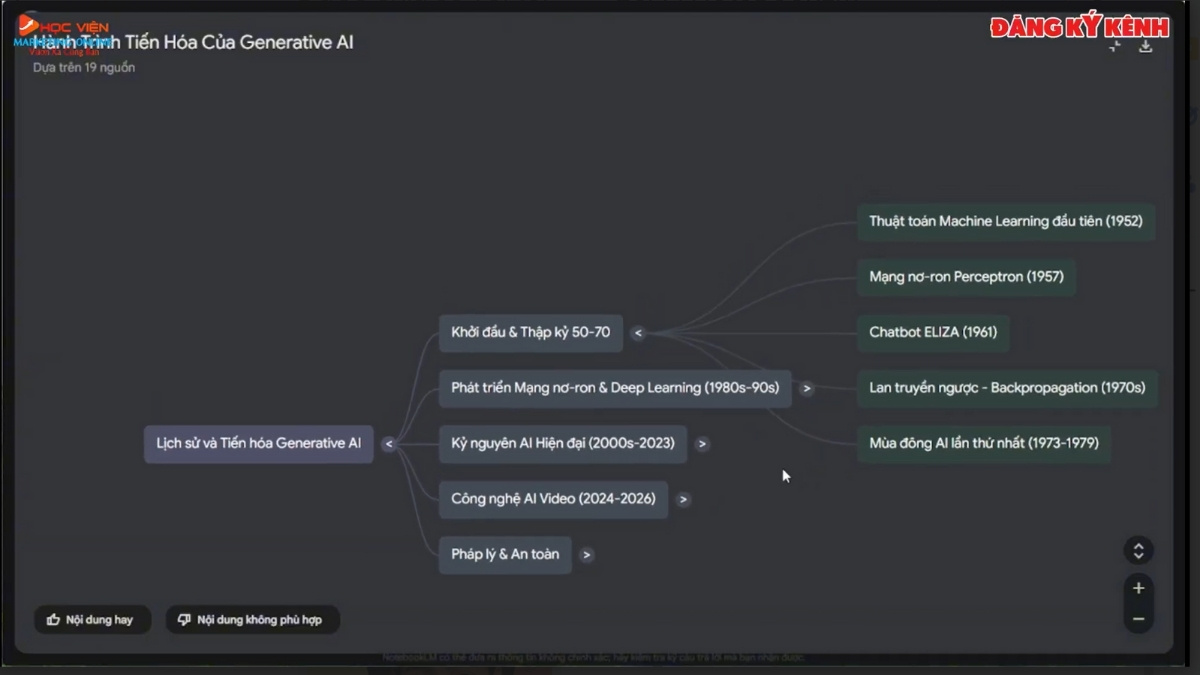Expand Công nghệ AI Video branch arrow
Viewport: 1200px width, 675px height.
pos(683,499)
